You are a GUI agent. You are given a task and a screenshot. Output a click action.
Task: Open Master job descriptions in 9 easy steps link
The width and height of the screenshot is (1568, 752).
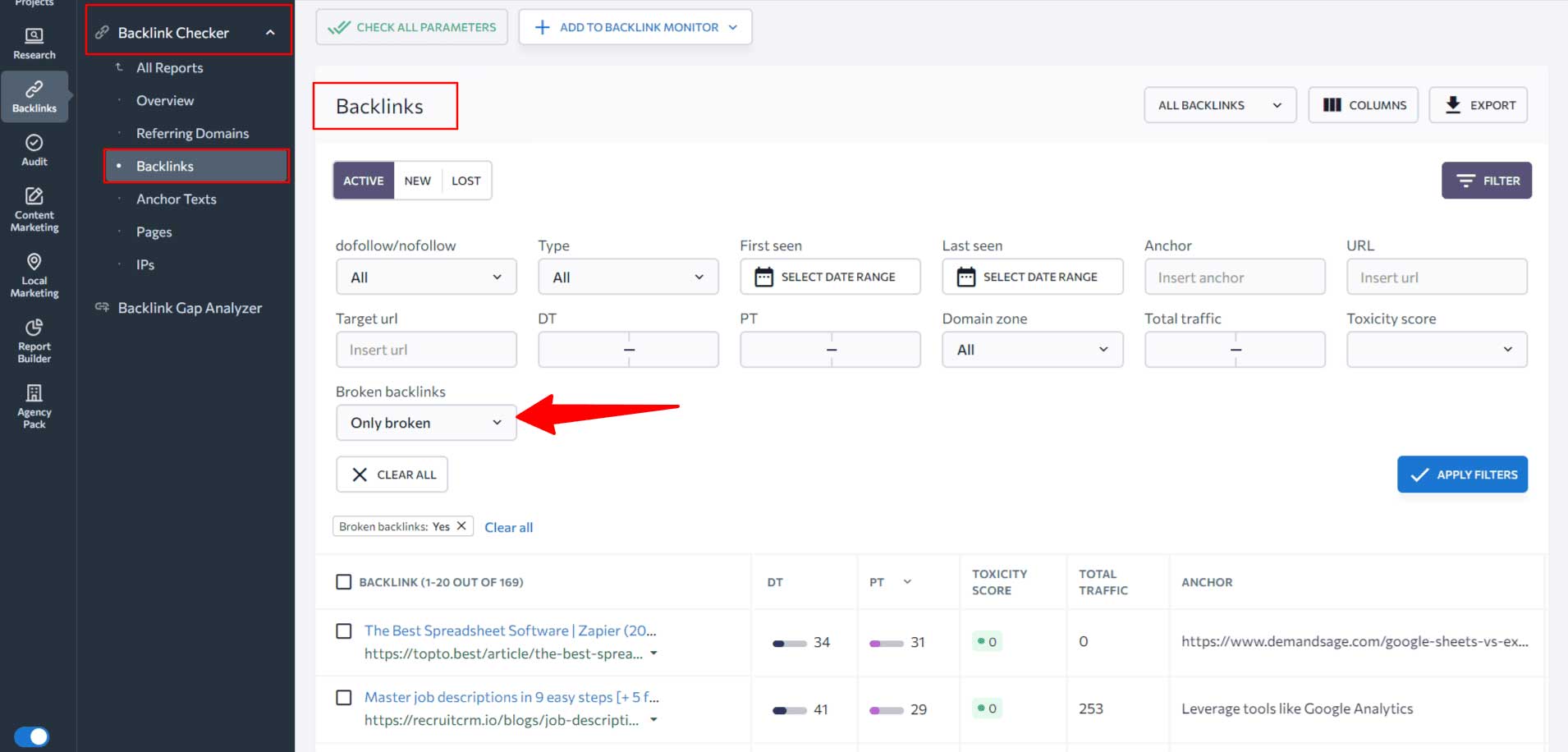click(x=511, y=697)
